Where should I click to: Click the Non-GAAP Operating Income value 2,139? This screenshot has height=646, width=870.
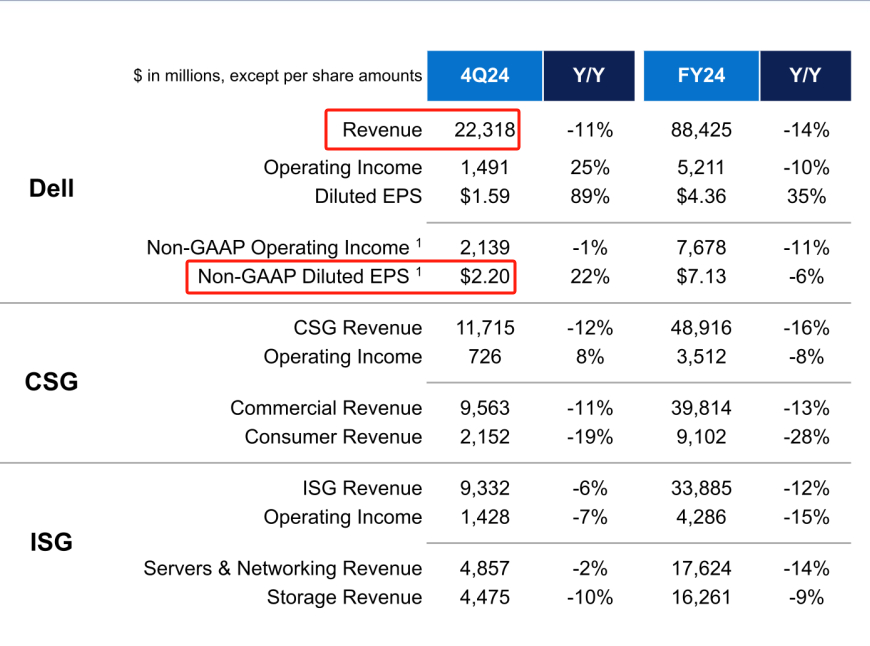[x=484, y=248]
